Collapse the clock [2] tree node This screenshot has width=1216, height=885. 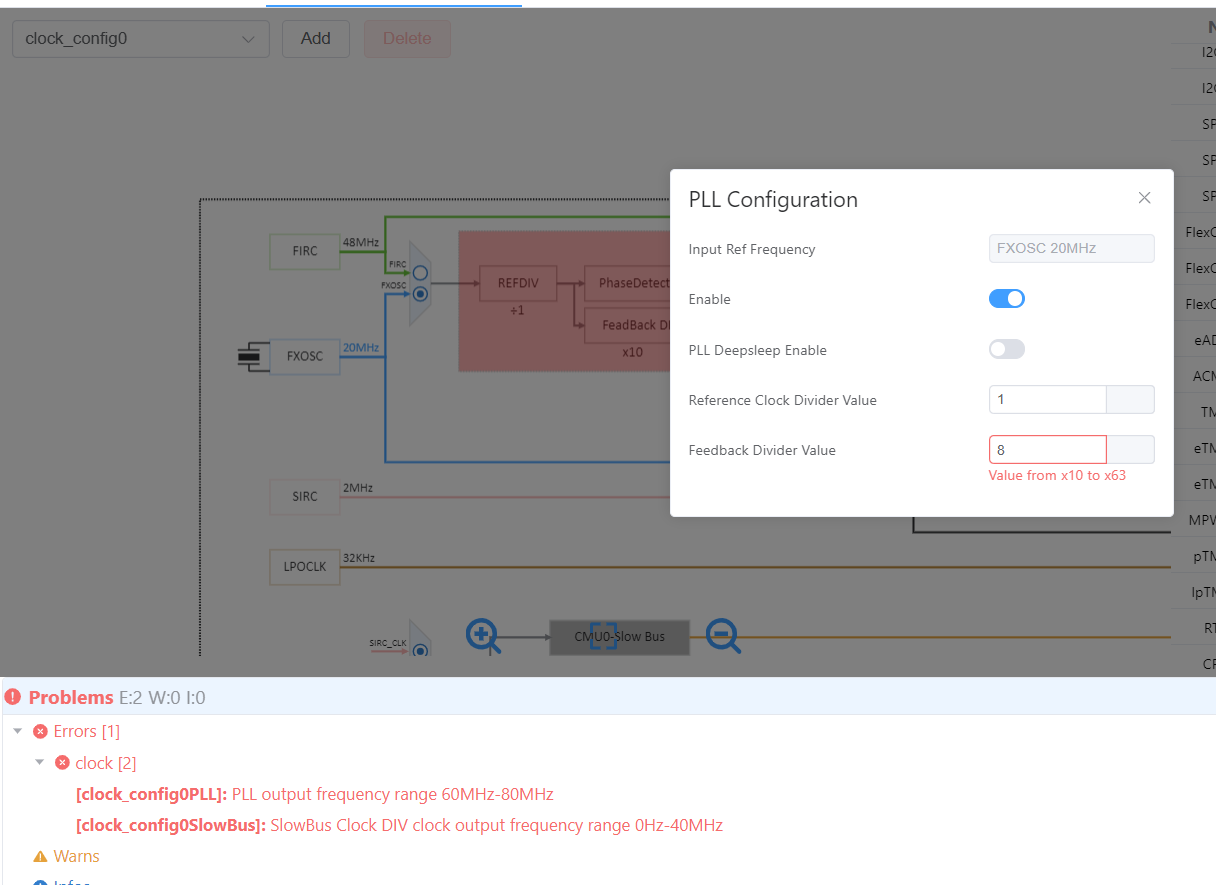coord(40,762)
